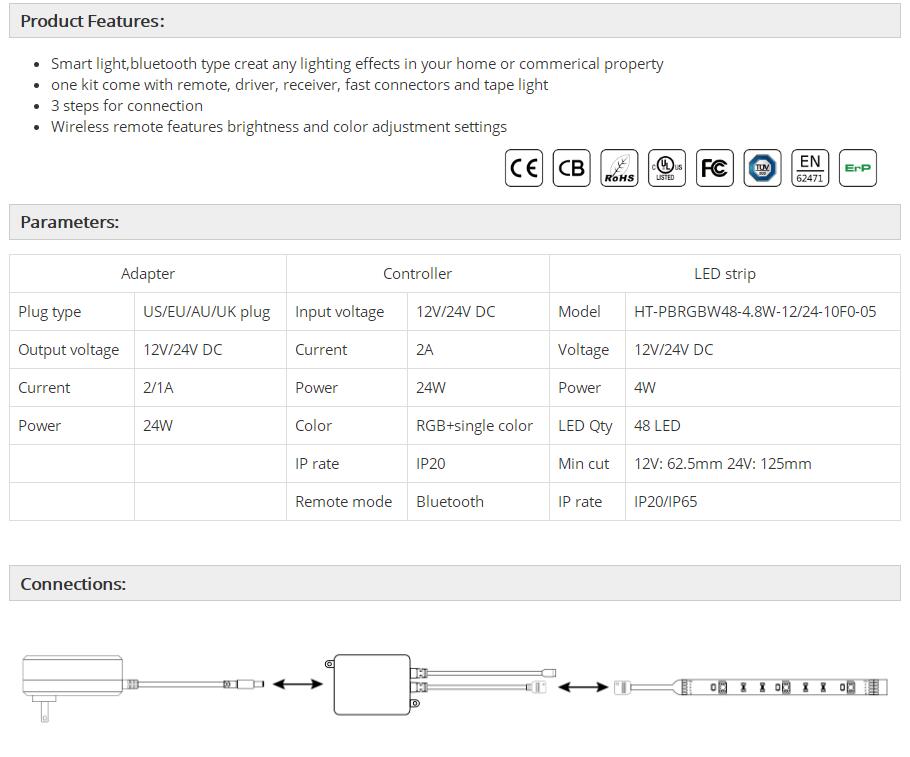910x757 pixels.
Task: Click the Remote mode label
Action: click(x=344, y=501)
